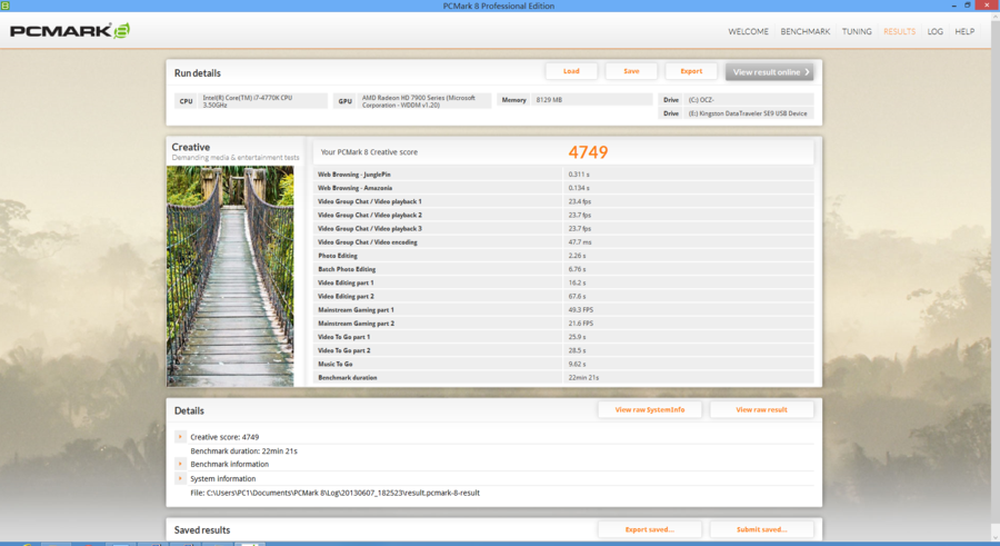Select the Web Browsing - Amazonia row
1000x546 pixels.
pos(564,188)
